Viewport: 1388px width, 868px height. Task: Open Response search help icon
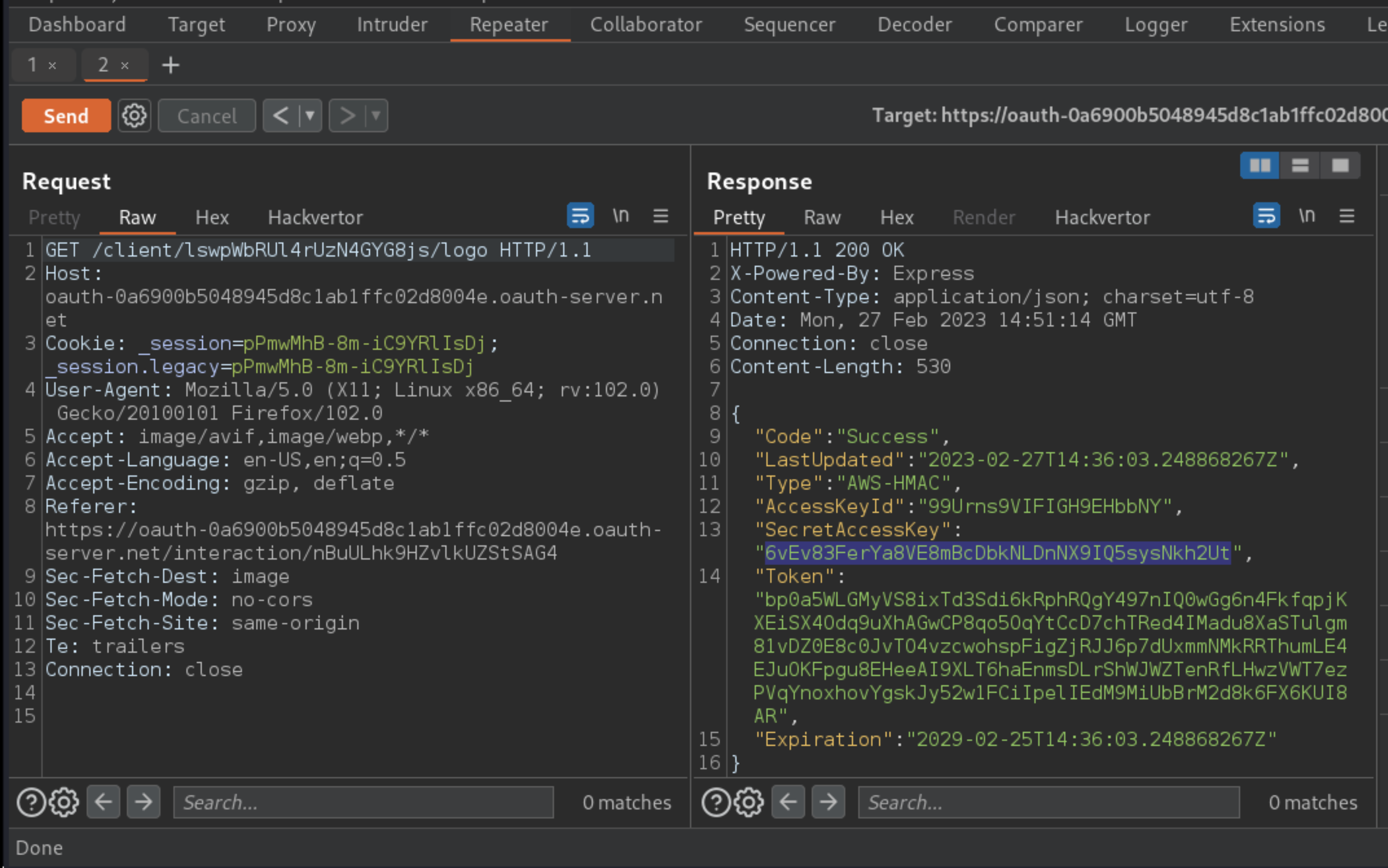[x=716, y=802]
